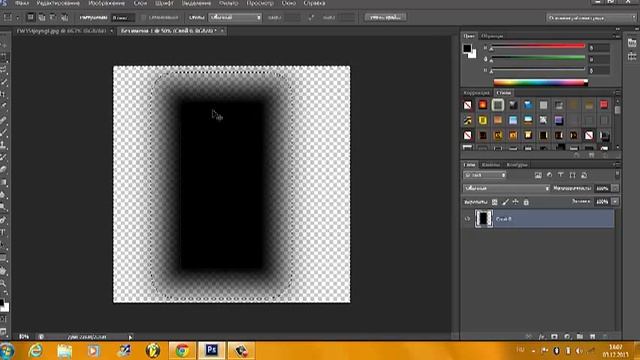Open the workspace switcher dropdown
Viewport: 640px width, 360px height.
tap(591, 18)
